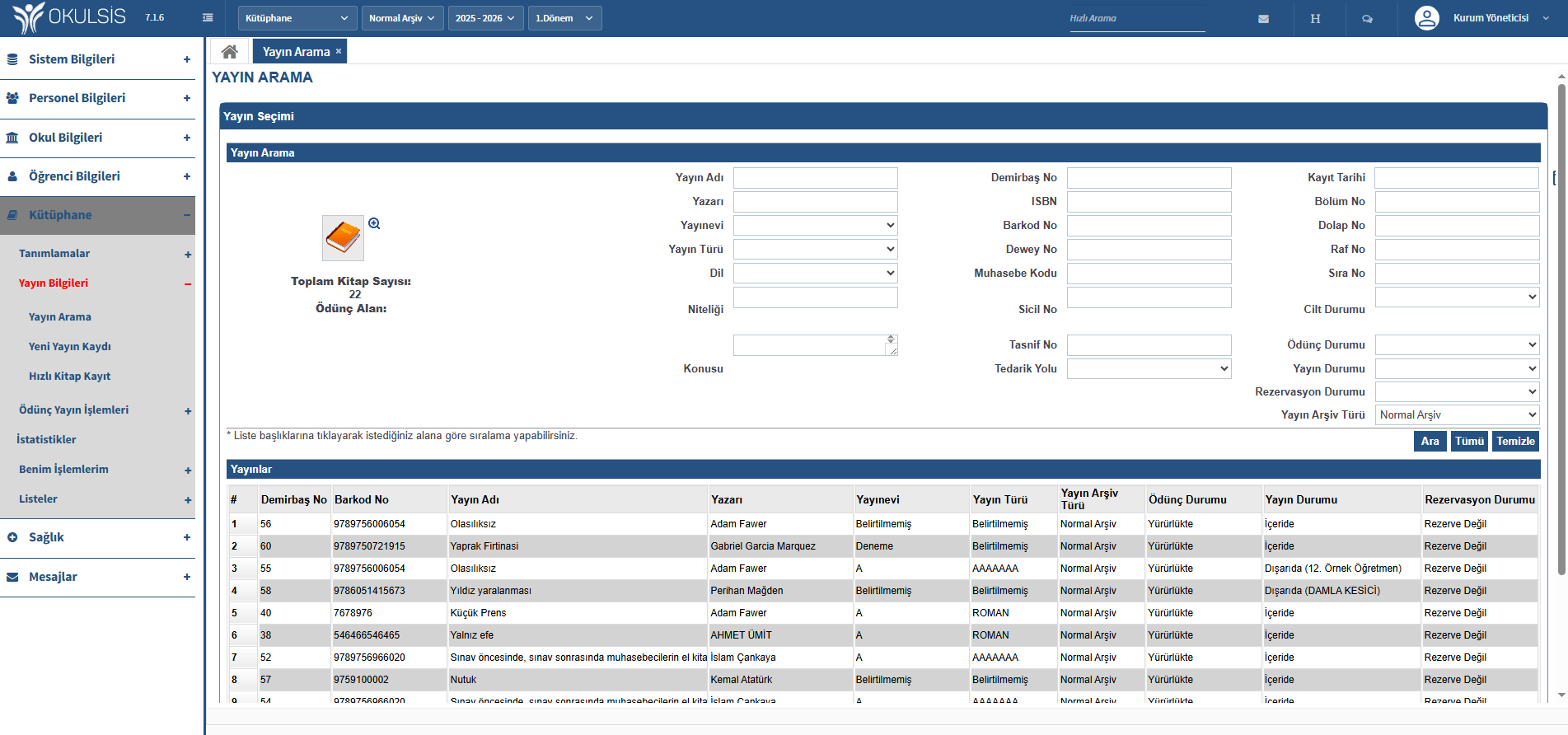This screenshot has height=735, width=1568.
Task: Click the home icon tab
Action: point(229,52)
